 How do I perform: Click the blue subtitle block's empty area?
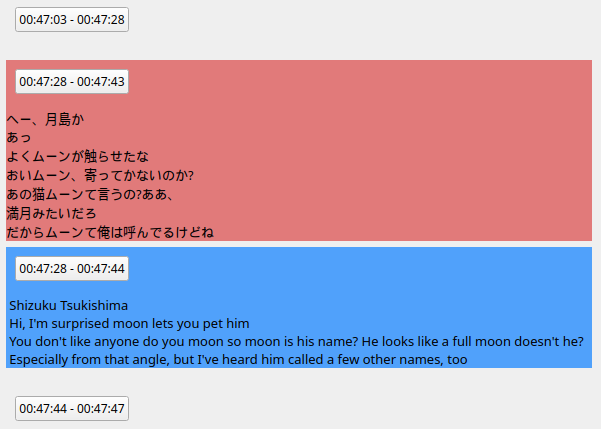coord(400,280)
